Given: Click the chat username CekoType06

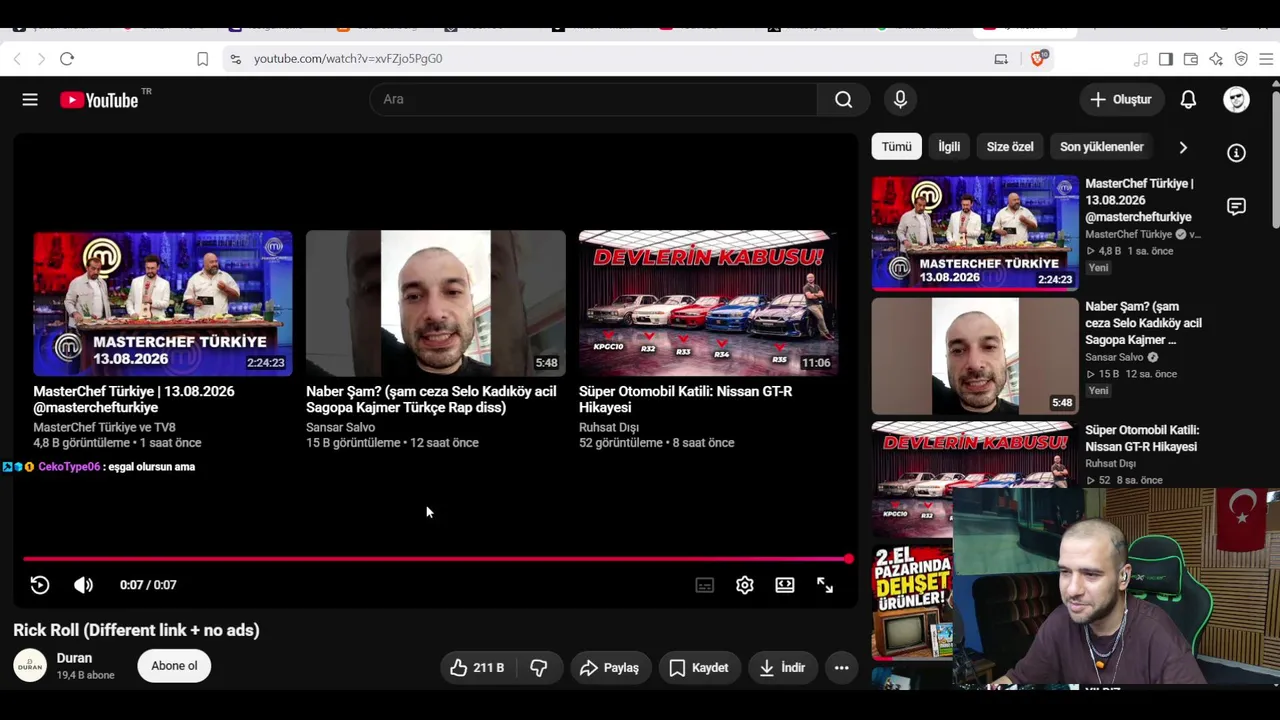Looking at the screenshot, I should point(69,467).
